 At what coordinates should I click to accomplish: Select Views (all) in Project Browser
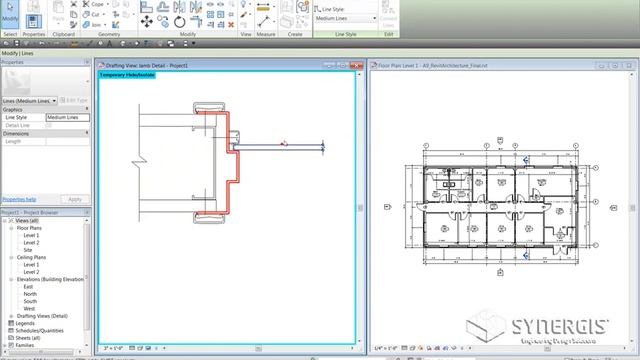[27, 221]
